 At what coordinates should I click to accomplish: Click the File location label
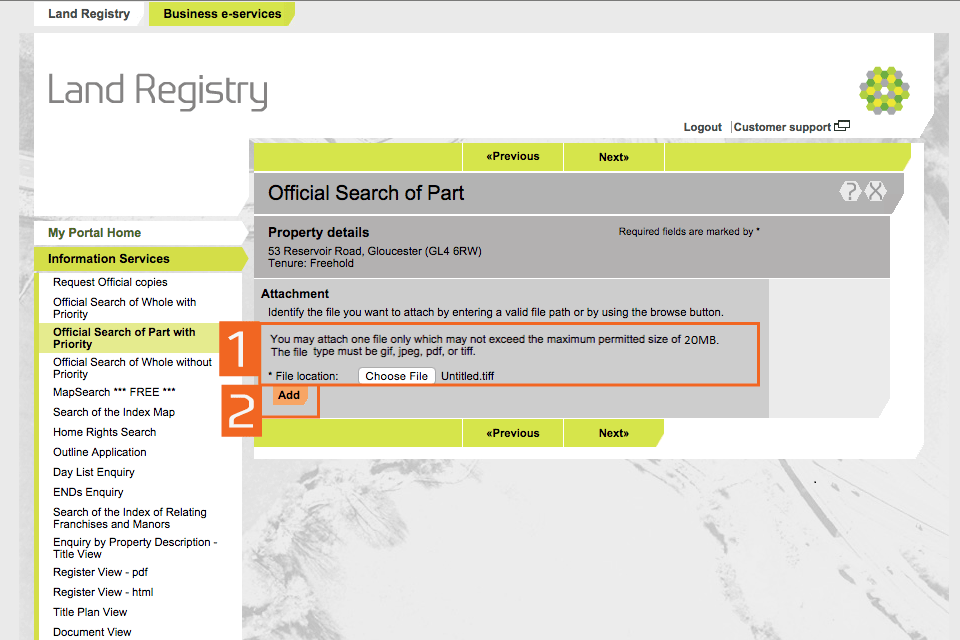pos(304,376)
